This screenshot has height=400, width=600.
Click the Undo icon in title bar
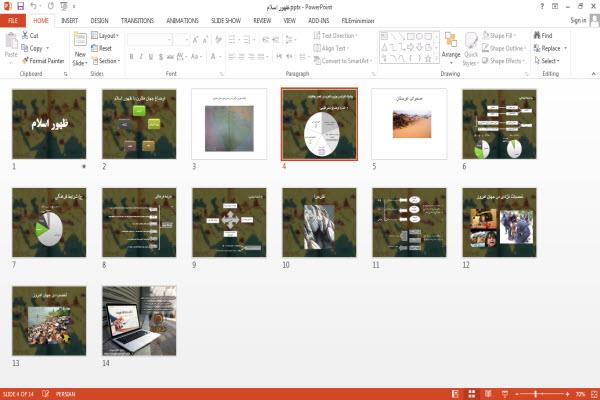[33, 6]
